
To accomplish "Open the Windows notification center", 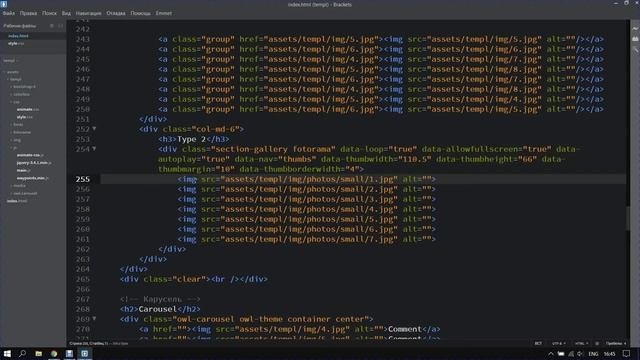I will point(627,353).
